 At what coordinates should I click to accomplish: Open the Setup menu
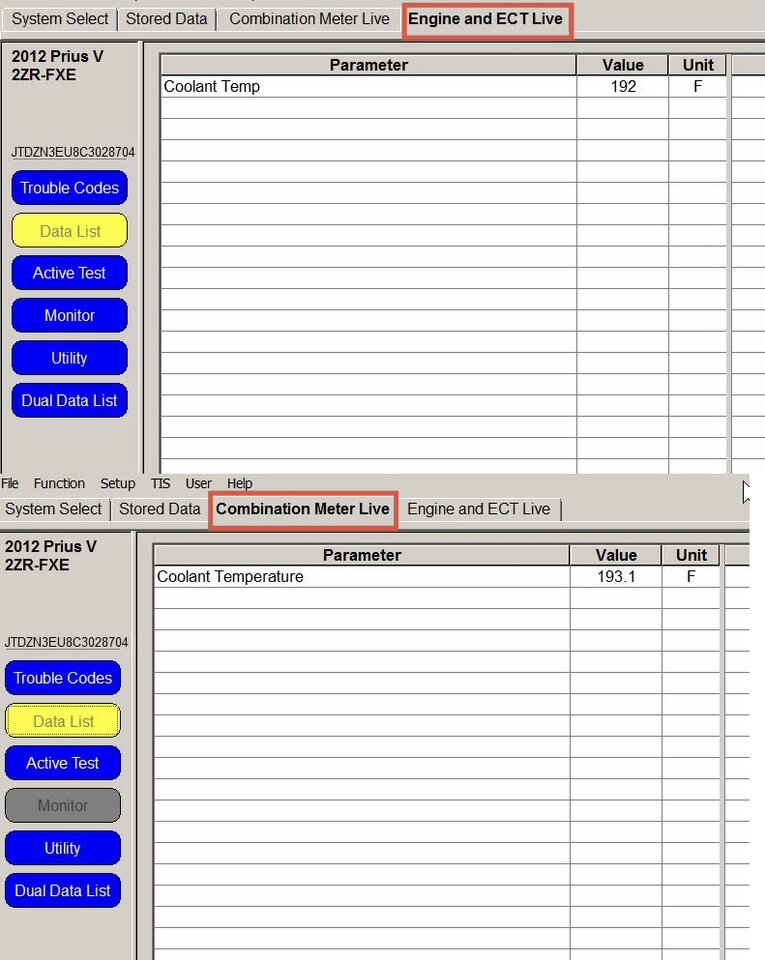pyautogui.click(x=118, y=483)
